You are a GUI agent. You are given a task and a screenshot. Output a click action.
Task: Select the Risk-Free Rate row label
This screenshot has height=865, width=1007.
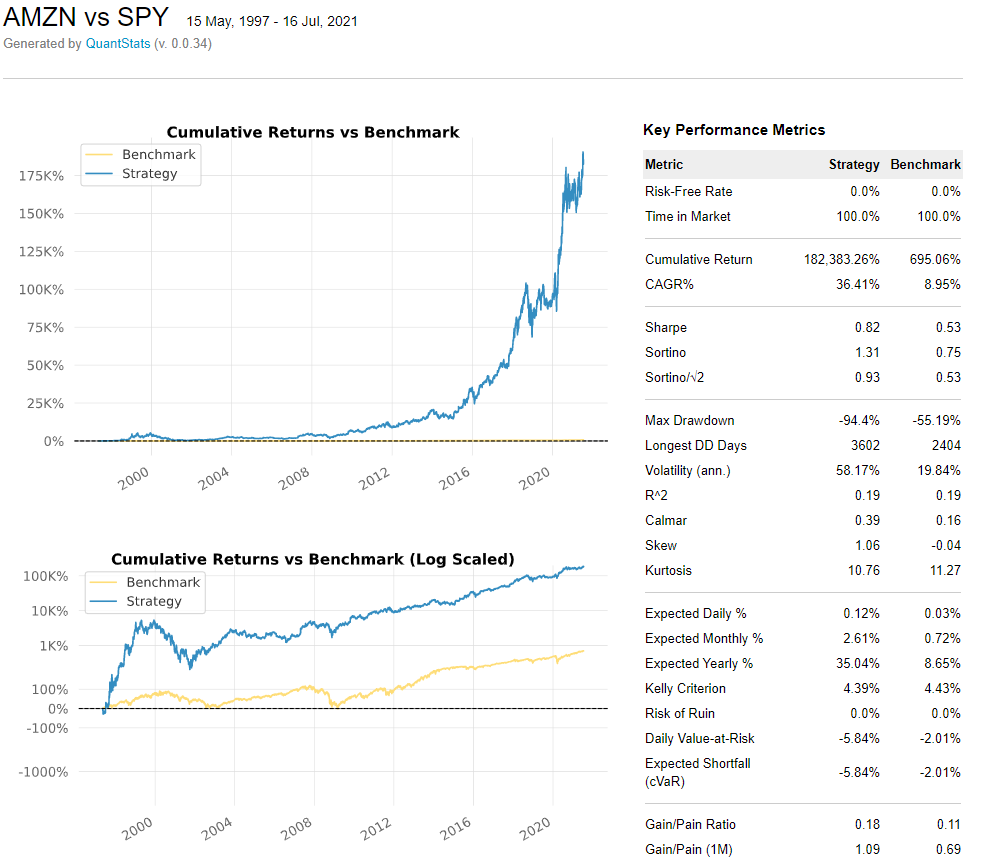(688, 191)
